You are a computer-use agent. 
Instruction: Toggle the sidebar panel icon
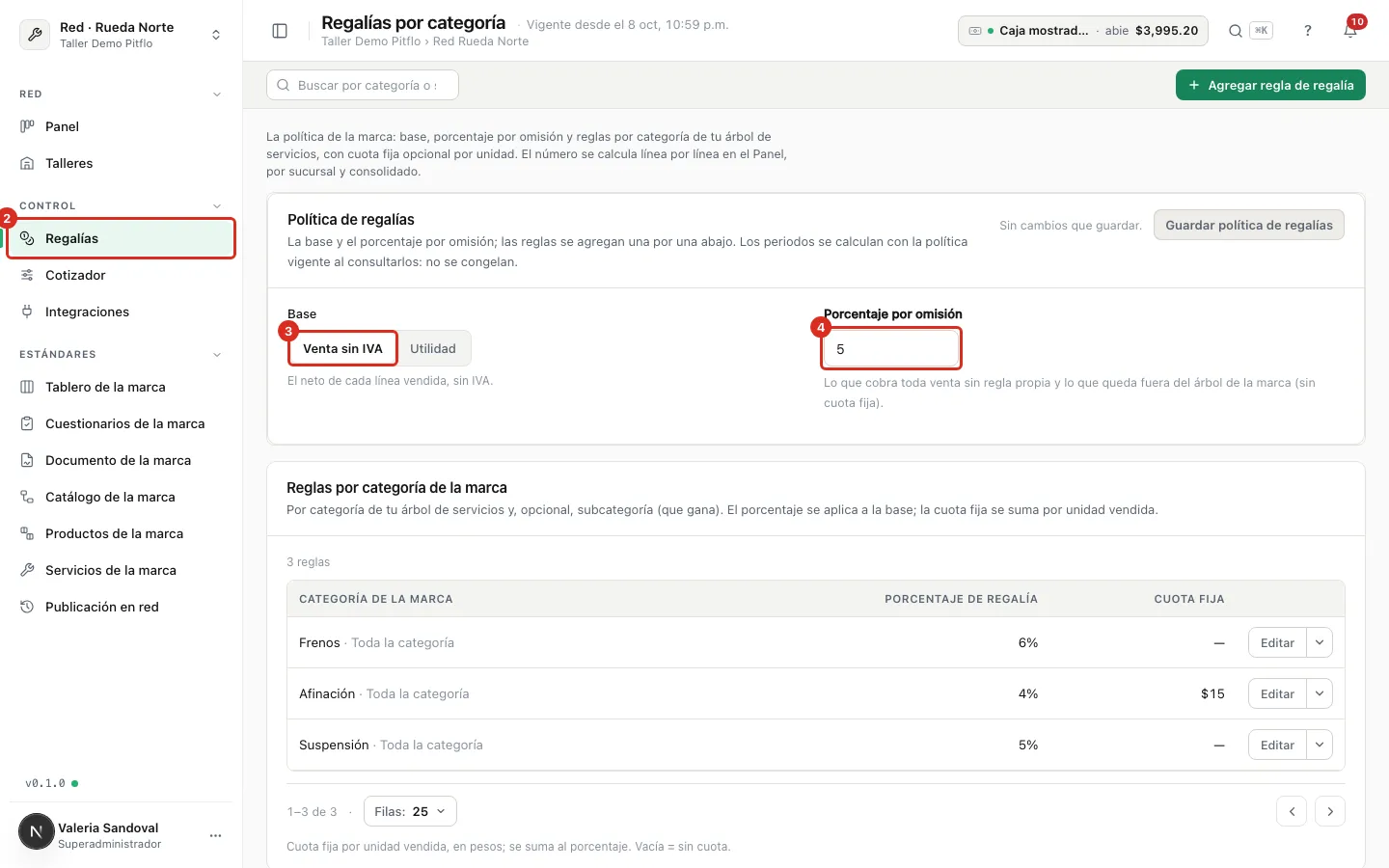(280, 31)
